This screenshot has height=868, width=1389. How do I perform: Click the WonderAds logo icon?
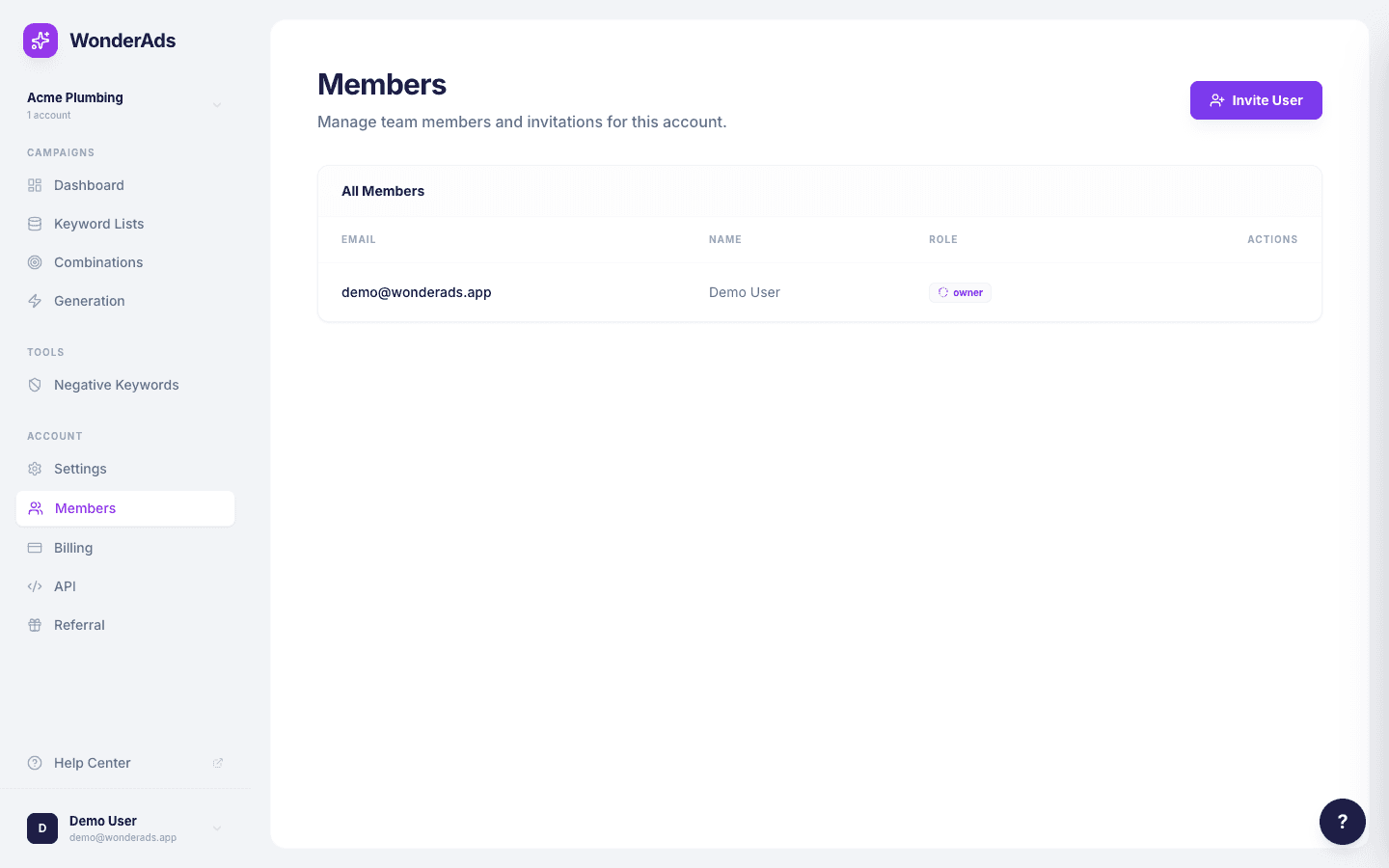(41, 41)
